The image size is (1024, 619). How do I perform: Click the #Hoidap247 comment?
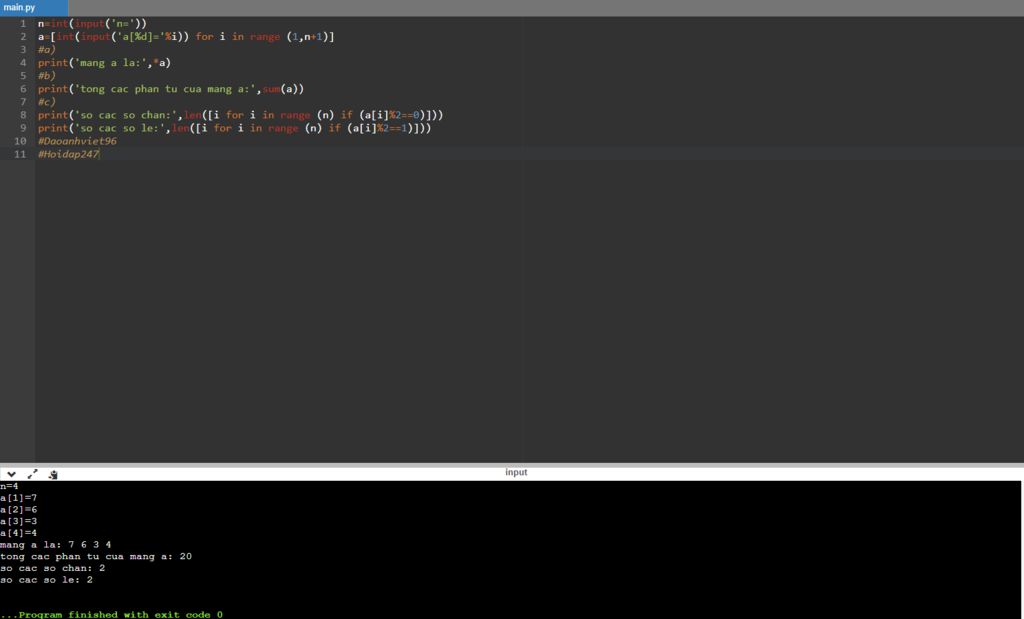[69, 154]
